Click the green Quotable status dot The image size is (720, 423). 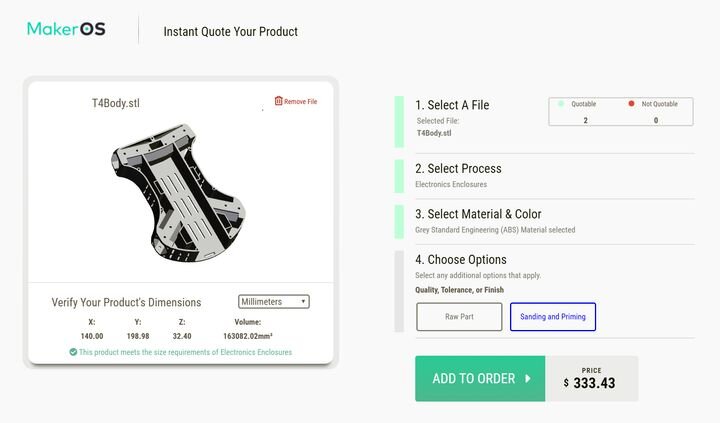click(x=561, y=103)
